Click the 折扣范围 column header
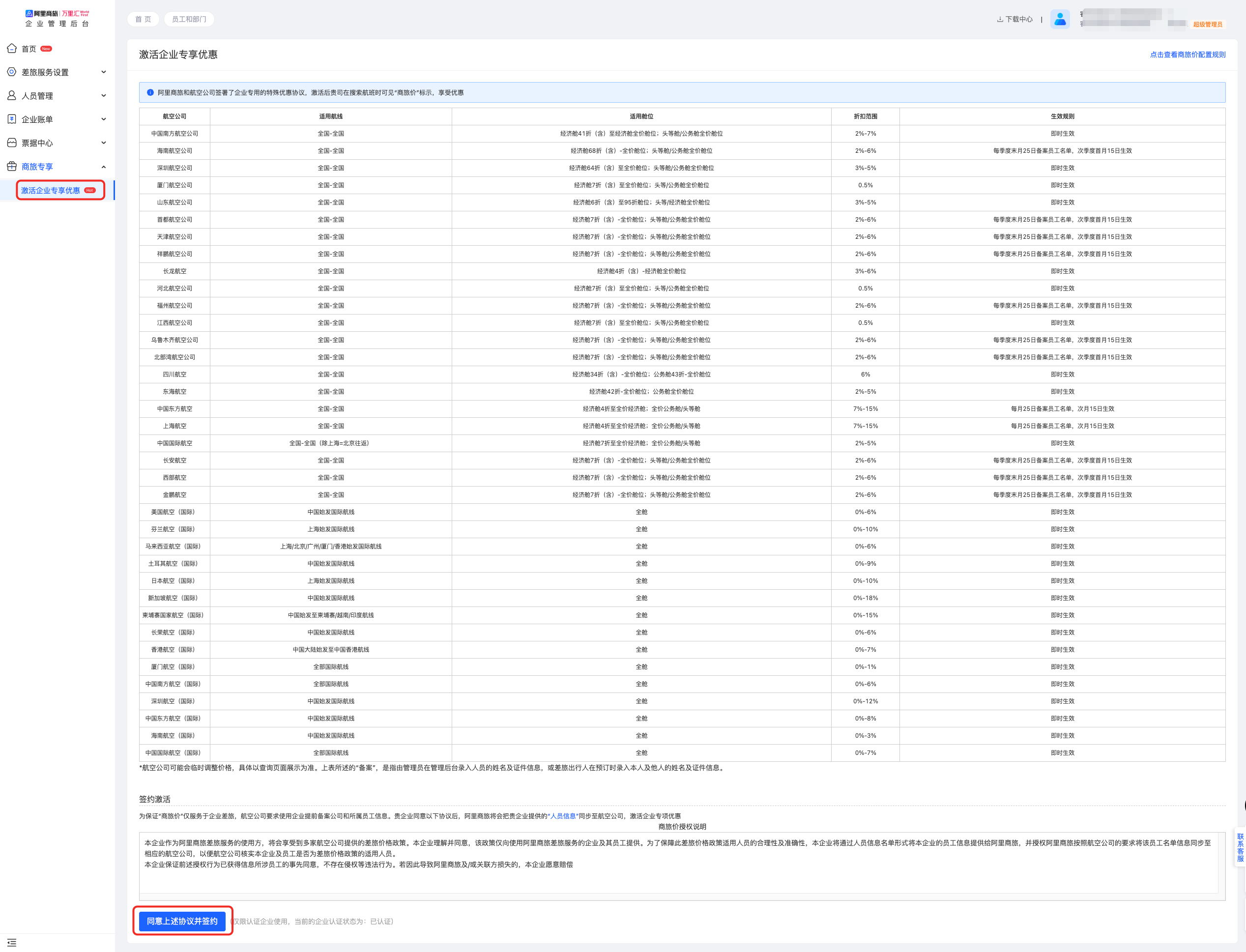This screenshot has width=1246, height=952. (865, 116)
